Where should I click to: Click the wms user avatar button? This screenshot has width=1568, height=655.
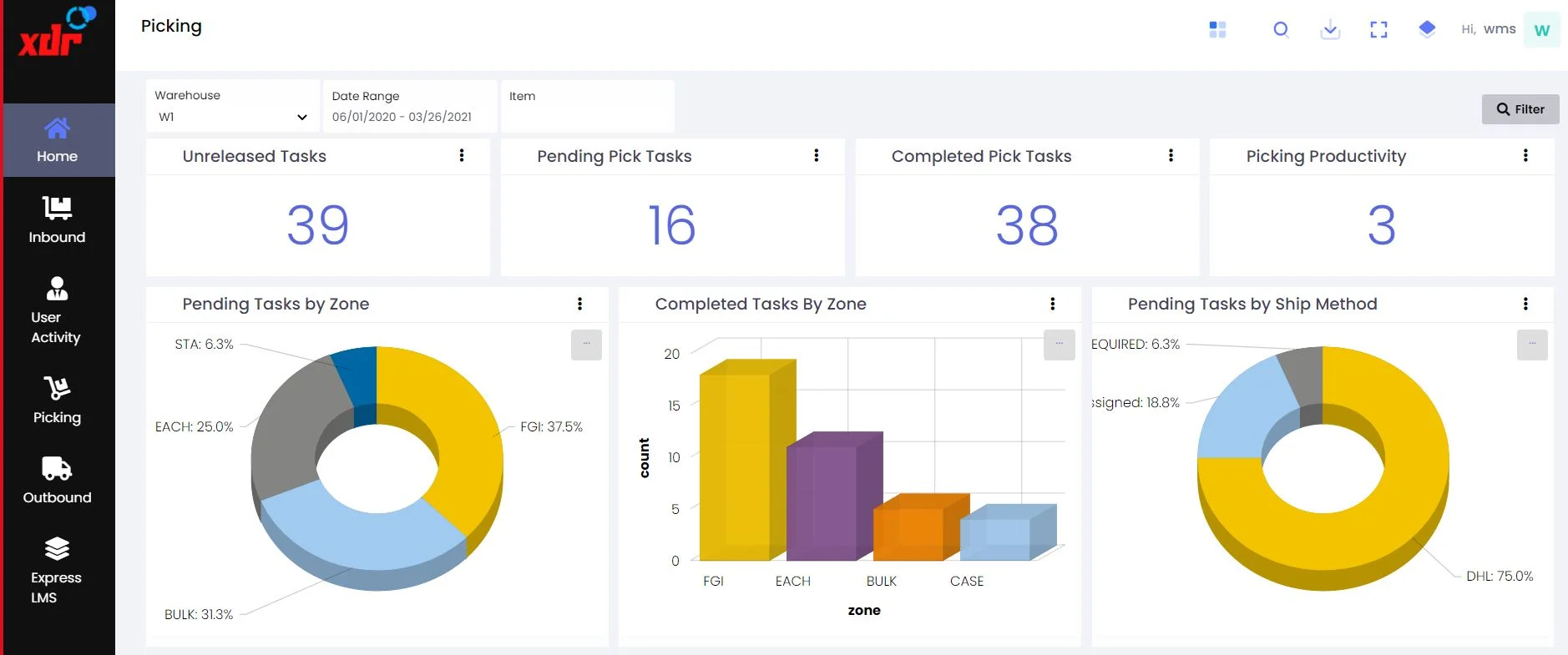tap(1541, 30)
